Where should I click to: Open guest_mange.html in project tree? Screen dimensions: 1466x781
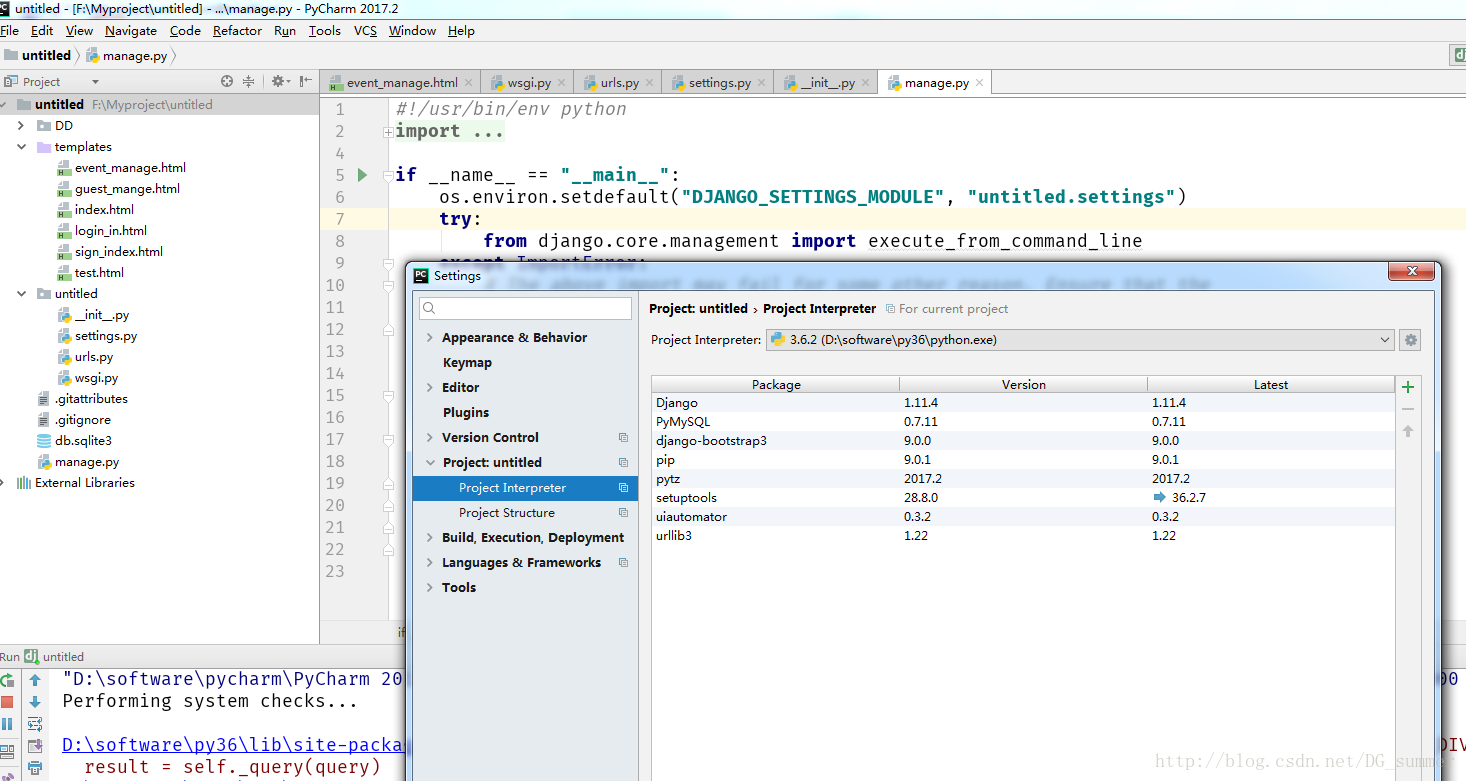coord(127,188)
